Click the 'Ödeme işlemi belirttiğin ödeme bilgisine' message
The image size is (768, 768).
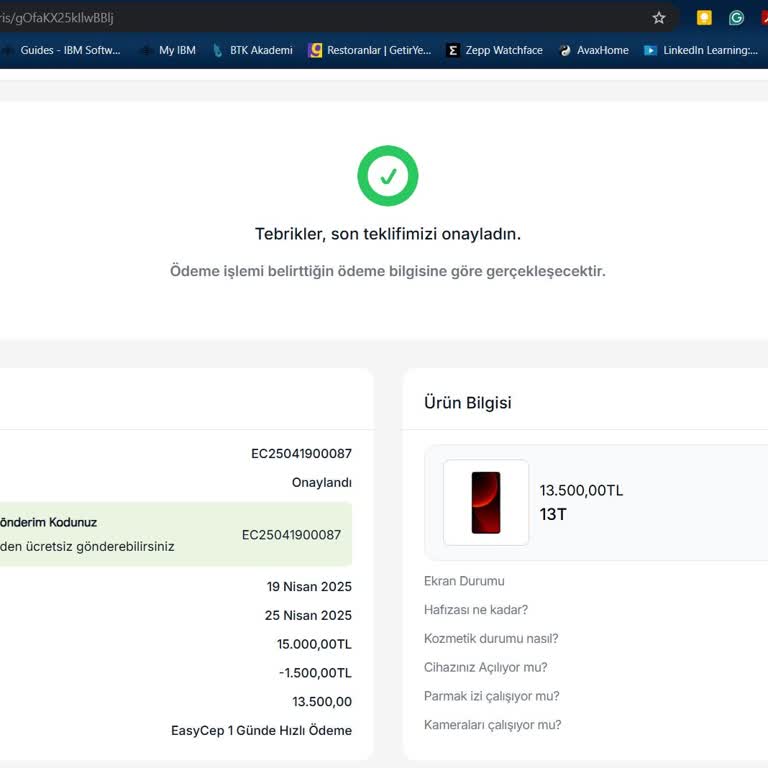(x=388, y=271)
